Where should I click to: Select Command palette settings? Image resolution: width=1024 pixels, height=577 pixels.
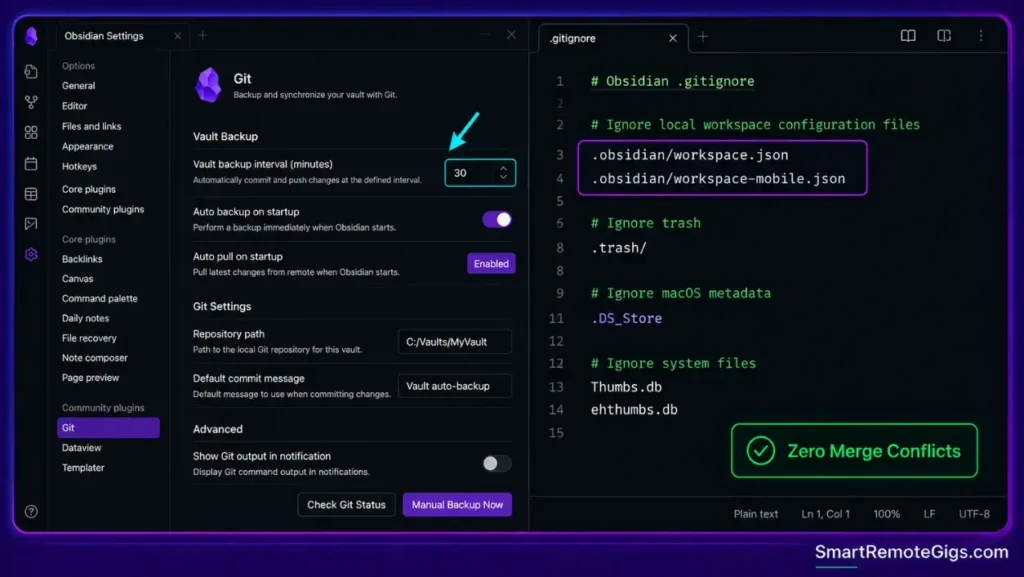tap(99, 298)
